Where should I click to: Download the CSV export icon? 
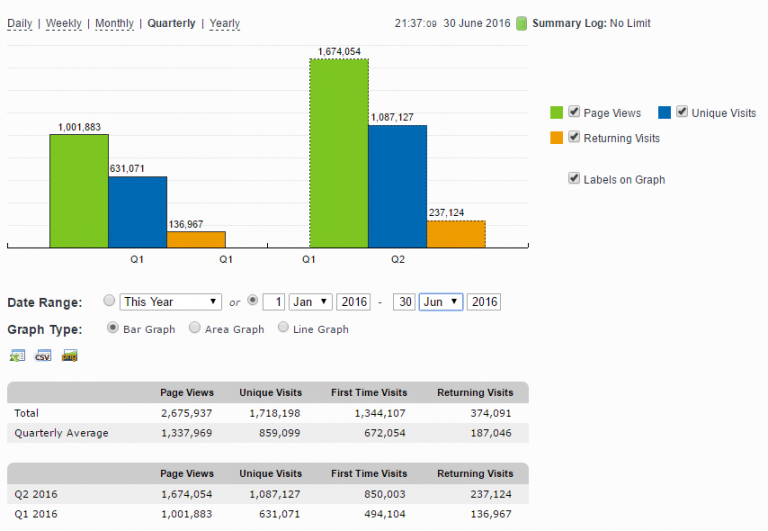[43, 356]
